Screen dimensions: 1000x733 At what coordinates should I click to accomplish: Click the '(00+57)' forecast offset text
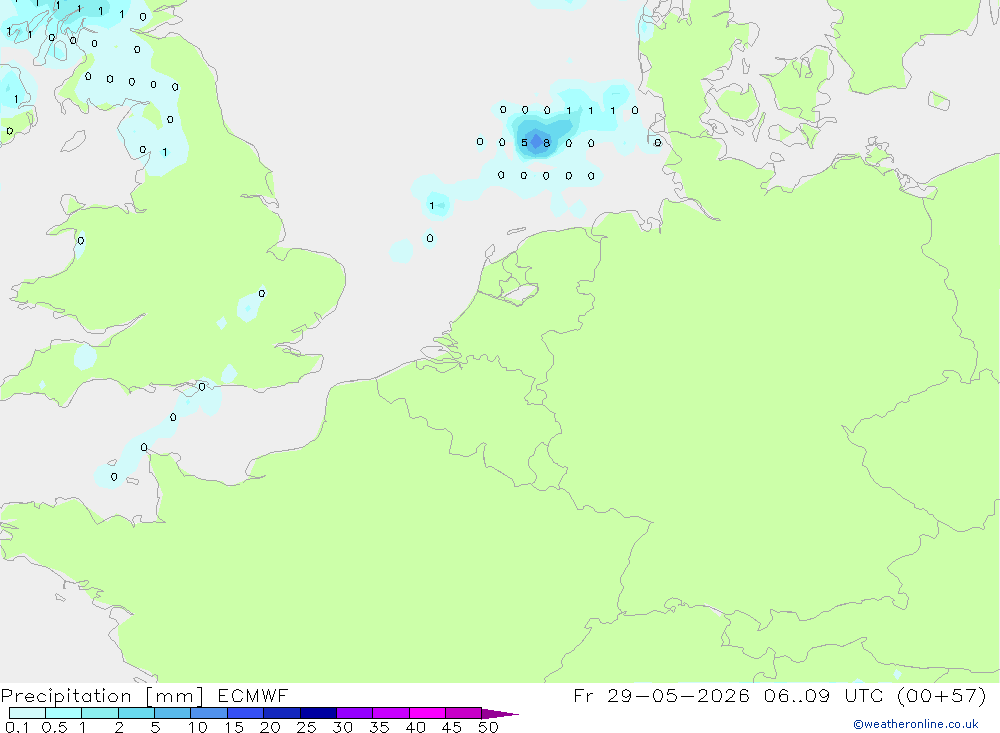pos(941,695)
